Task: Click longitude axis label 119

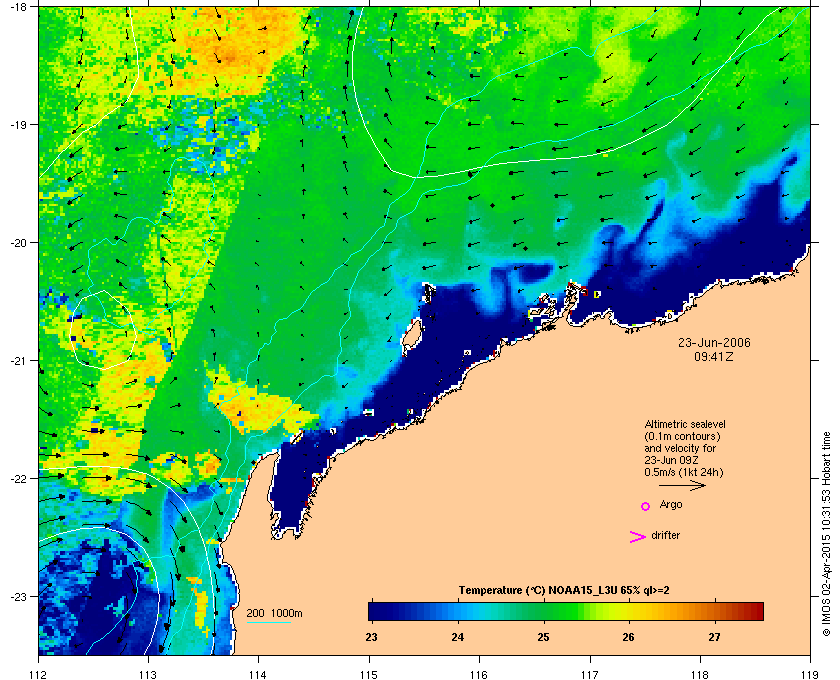Action: tap(810, 675)
